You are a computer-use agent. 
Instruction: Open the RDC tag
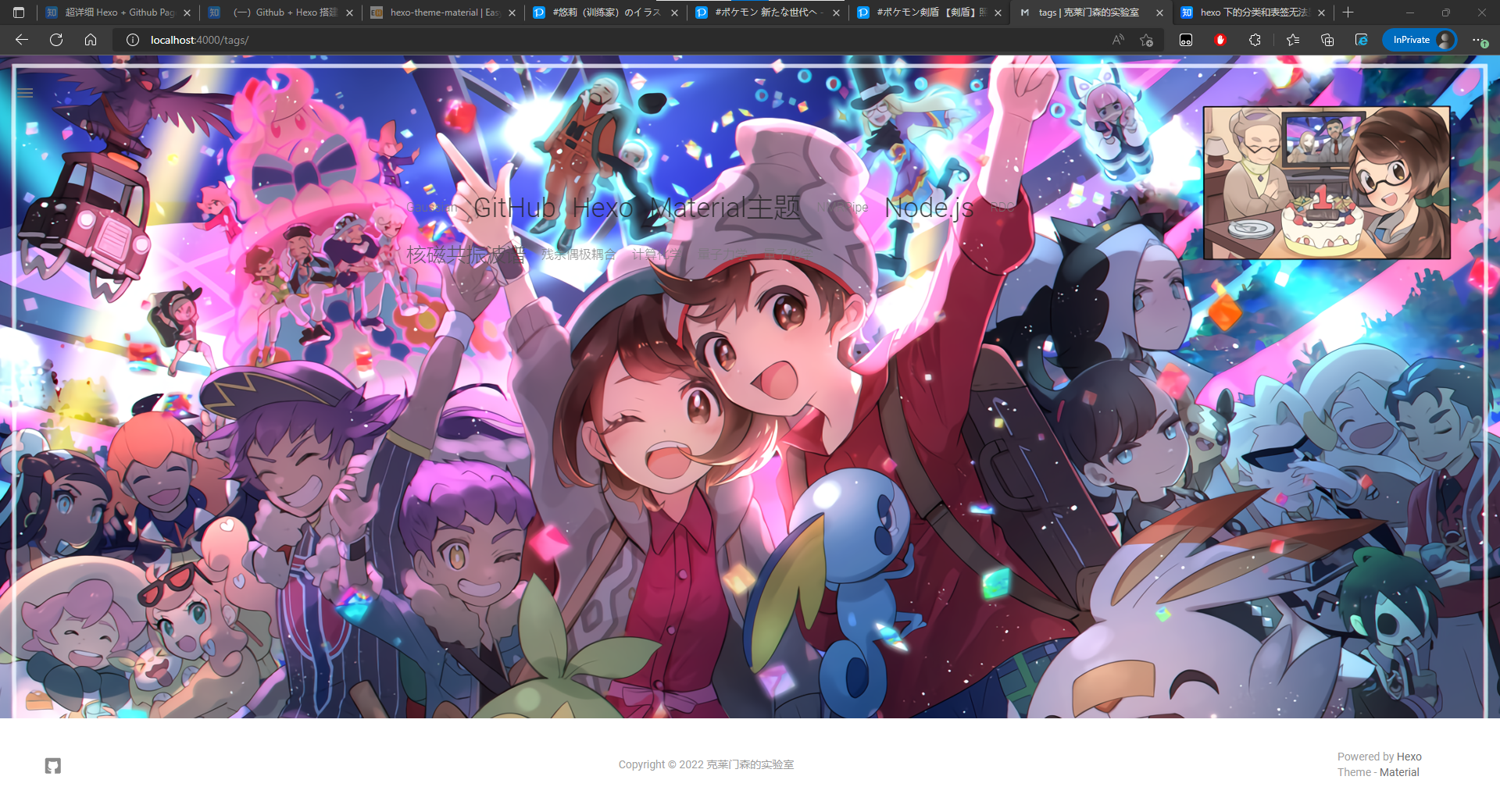pyautogui.click(x=1002, y=208)
